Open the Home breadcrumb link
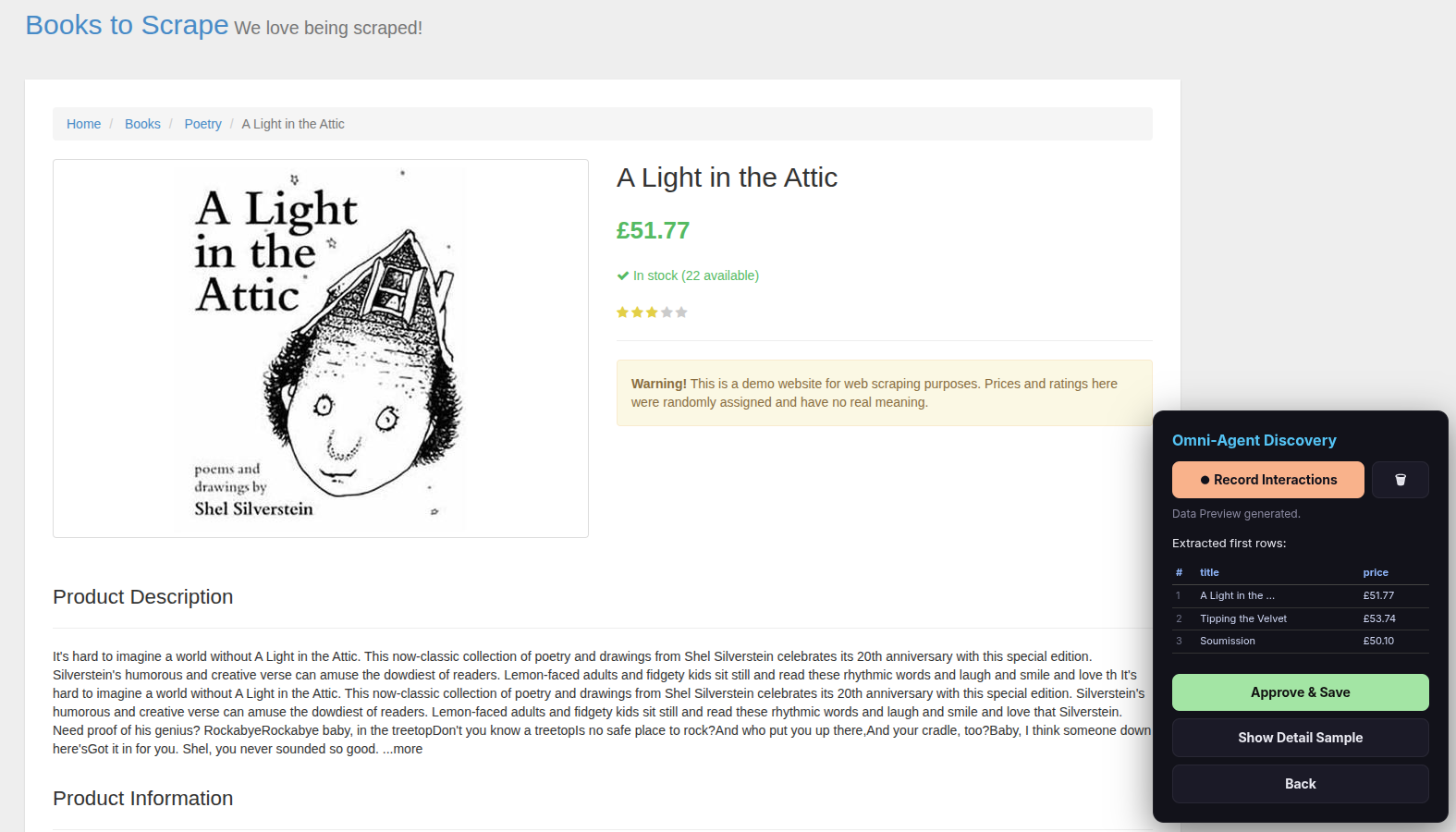1456x832 pixels. [x=83, y=124]
